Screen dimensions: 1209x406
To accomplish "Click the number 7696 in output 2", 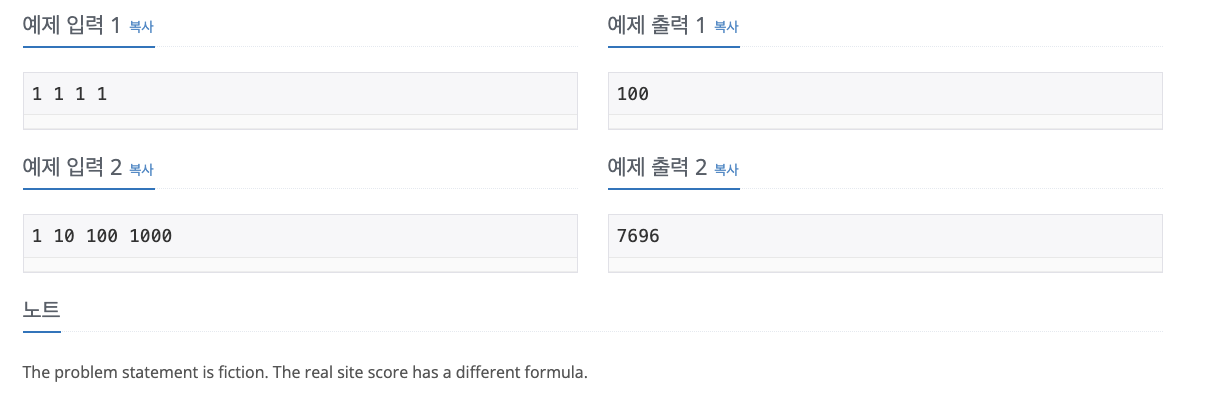I will (x=639, y=236).
